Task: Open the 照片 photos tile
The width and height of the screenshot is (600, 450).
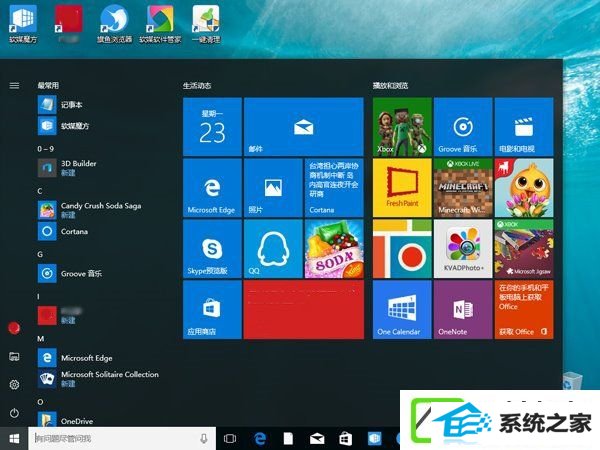Action: pyautogui.click(x=273, y=188)
